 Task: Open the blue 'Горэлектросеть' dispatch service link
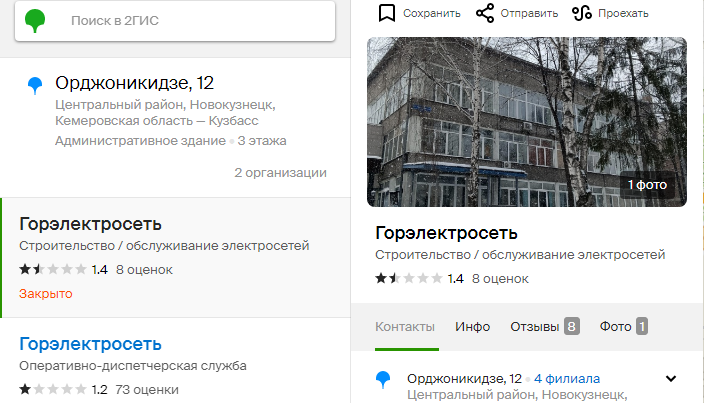pos(90,344)
